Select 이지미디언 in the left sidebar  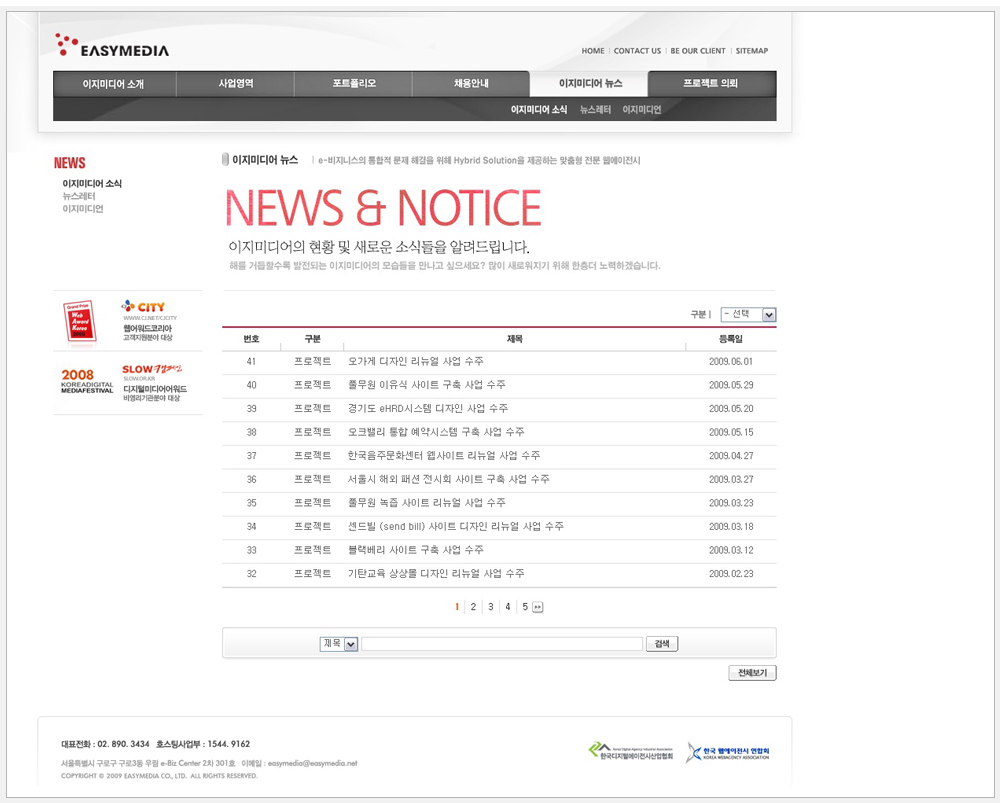pos(83,209)
